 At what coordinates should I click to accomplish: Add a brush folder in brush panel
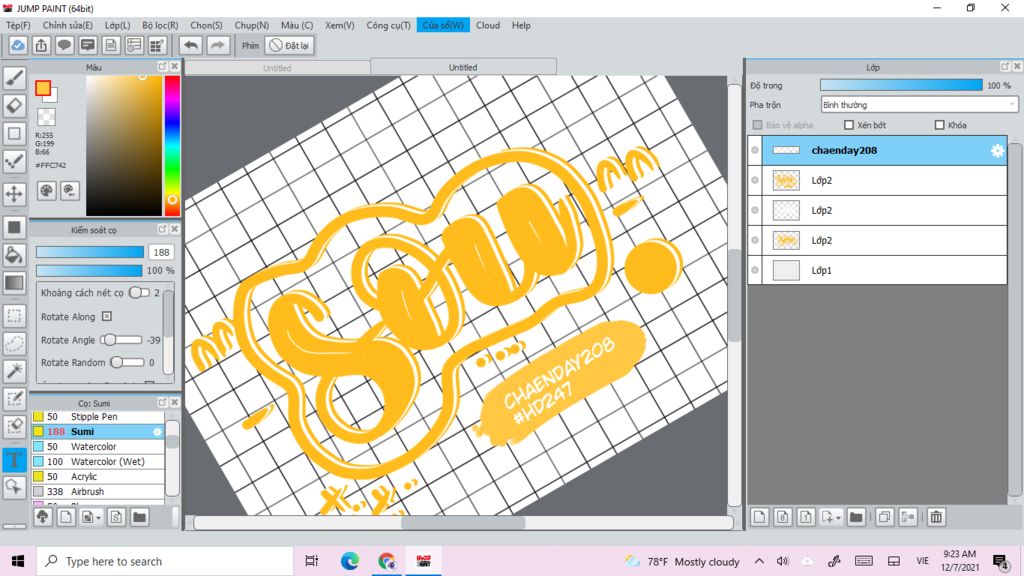point(139,517)
